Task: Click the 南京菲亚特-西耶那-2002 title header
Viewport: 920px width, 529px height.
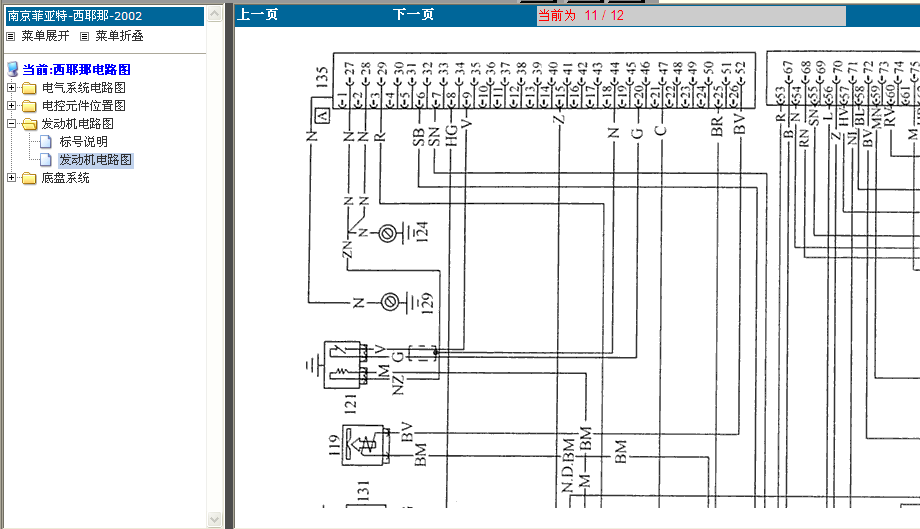Action: pos(104,16)
